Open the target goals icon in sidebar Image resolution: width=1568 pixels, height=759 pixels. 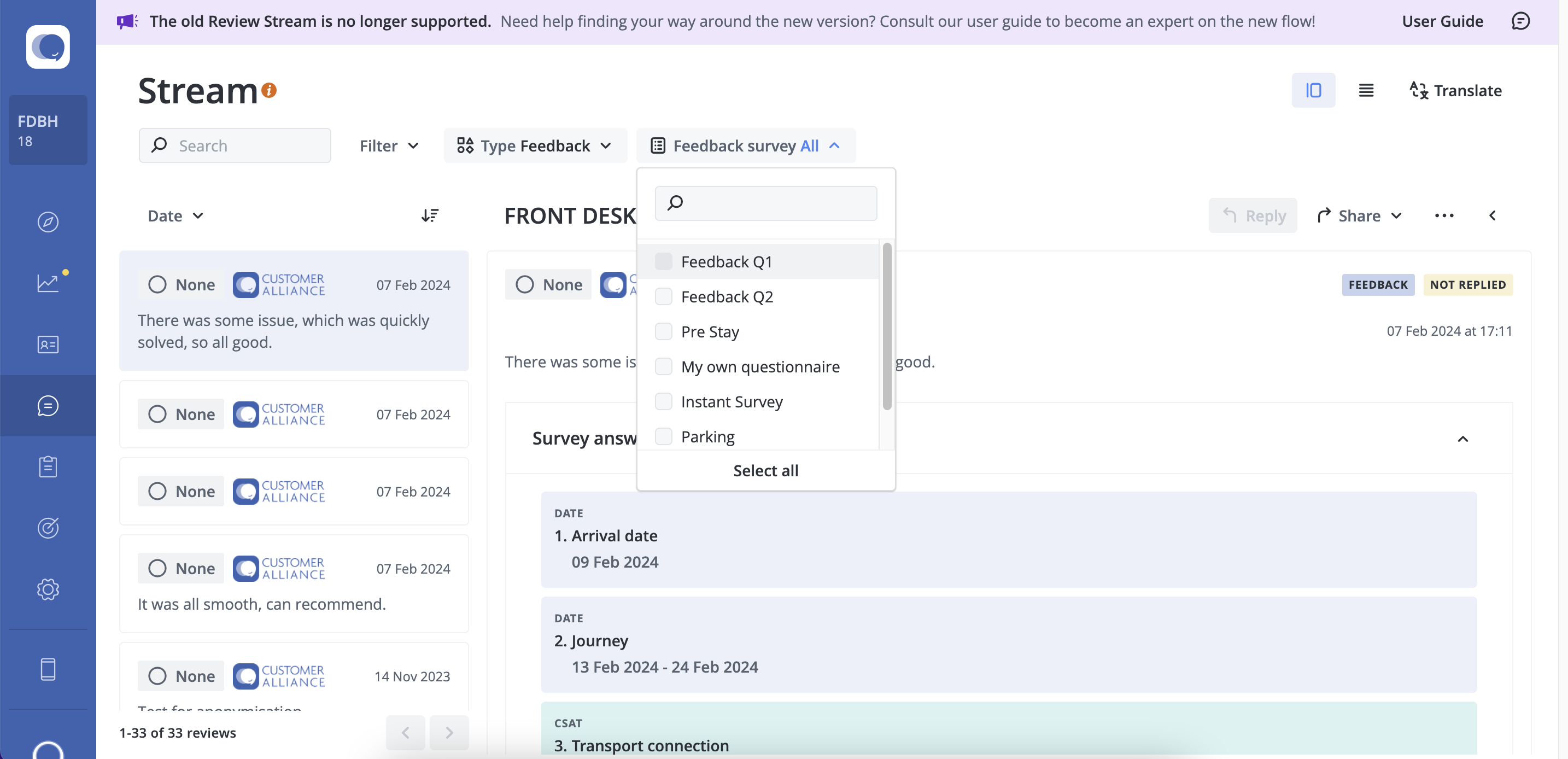click(48, 528)
